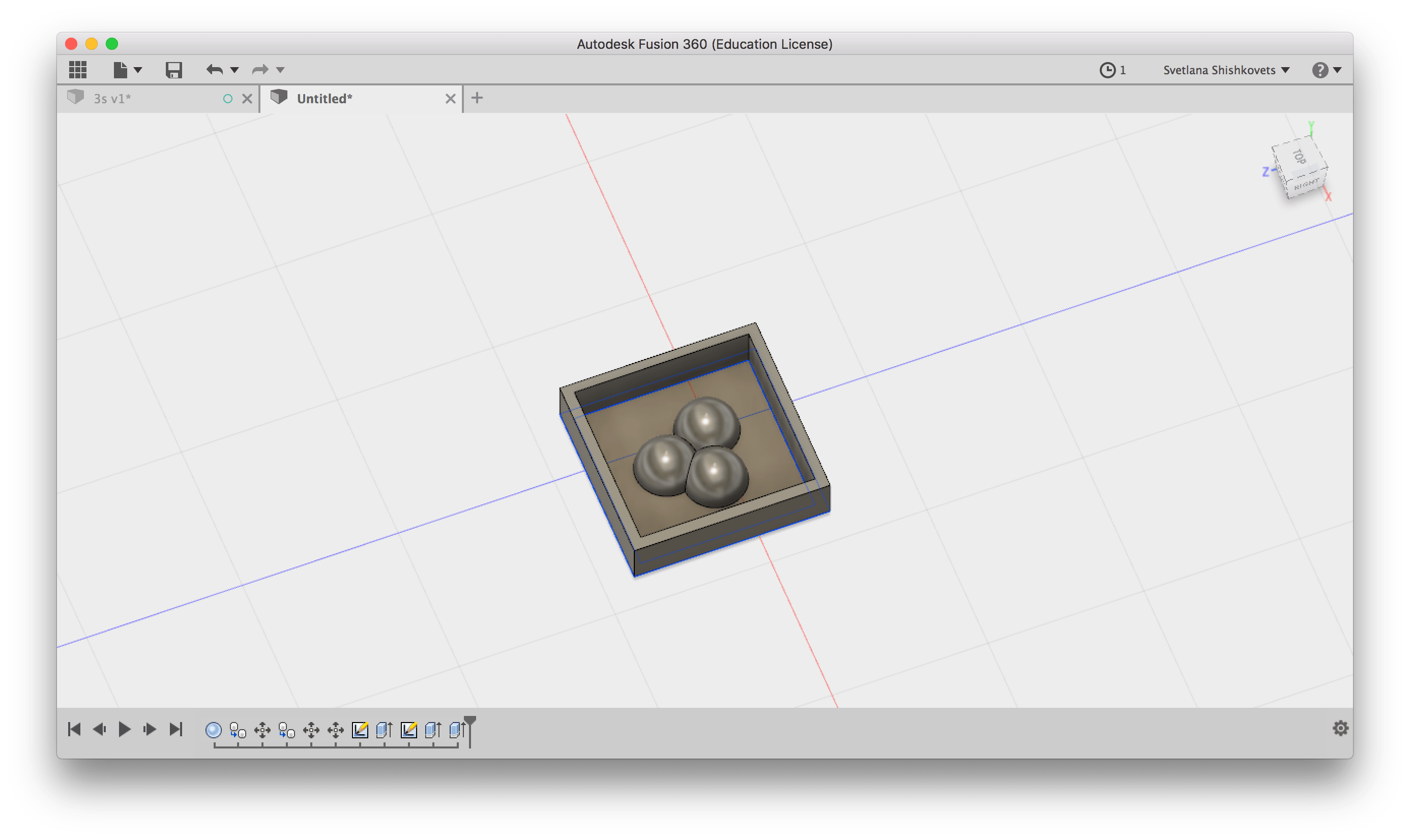Select the second Sketch feature in the timeline
This screenshot has height=840, width=1410.
coord(409,730)
